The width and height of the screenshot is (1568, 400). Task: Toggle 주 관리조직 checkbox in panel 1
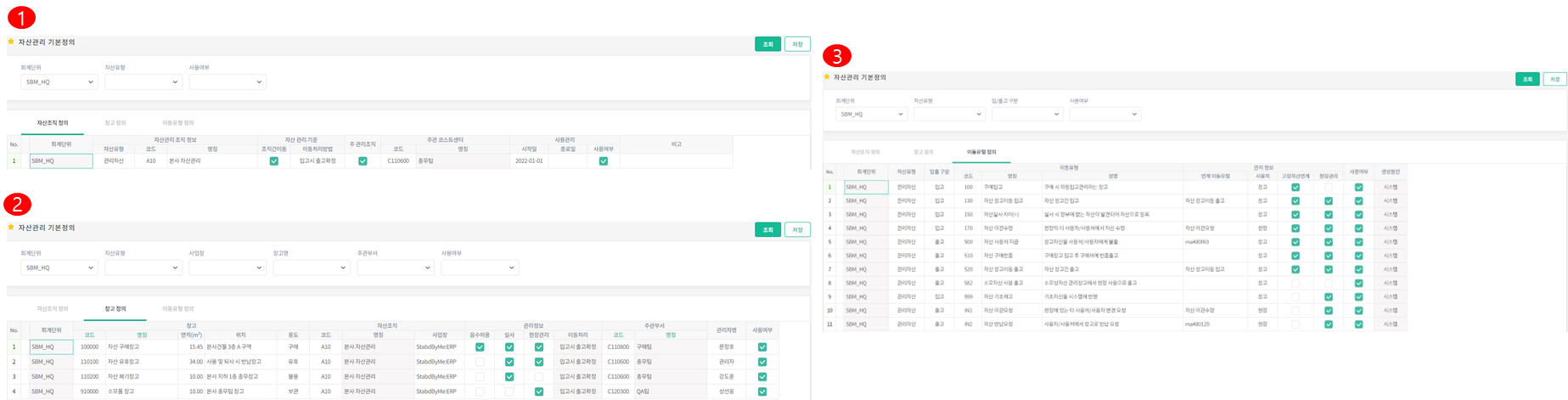pos(362,161)
